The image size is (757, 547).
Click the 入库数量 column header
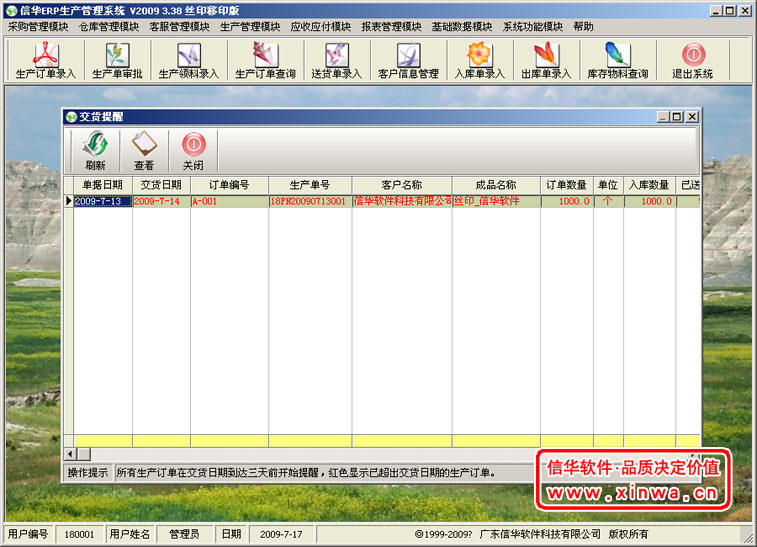point(649,185)
